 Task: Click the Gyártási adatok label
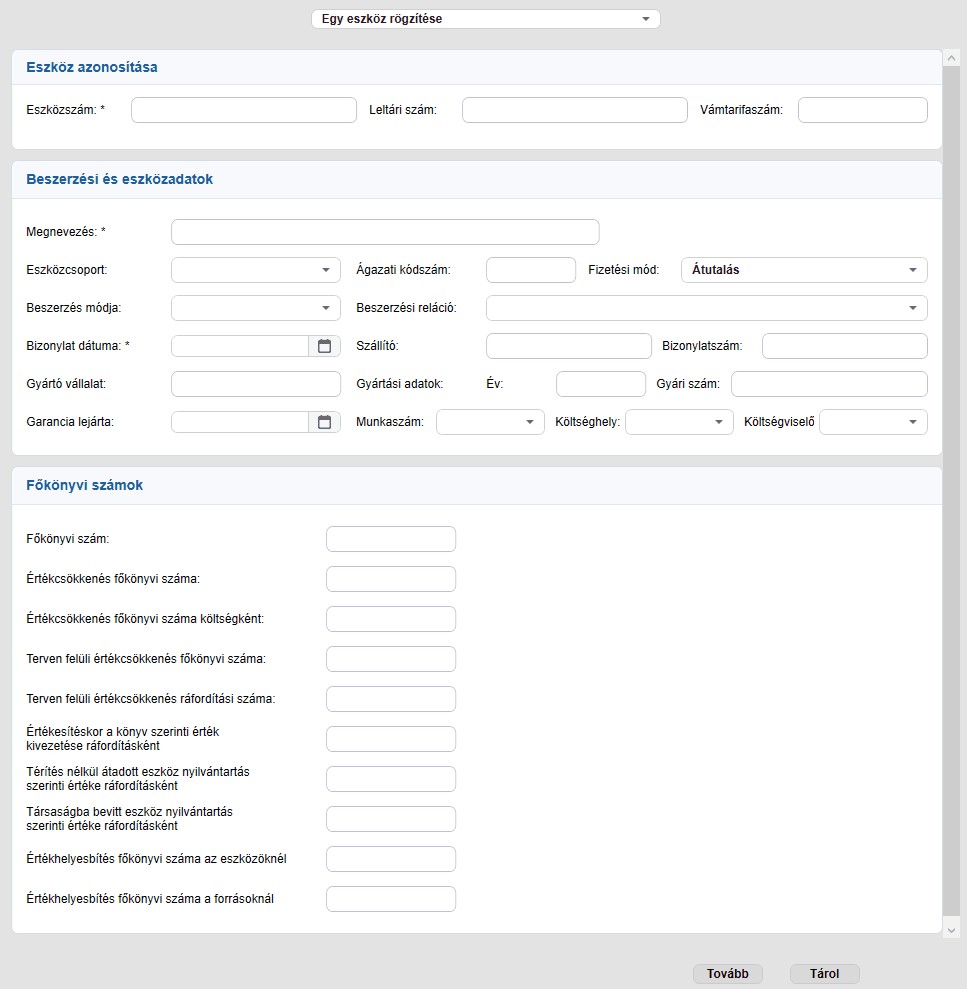pyautogui.click(x=400, y=384)
